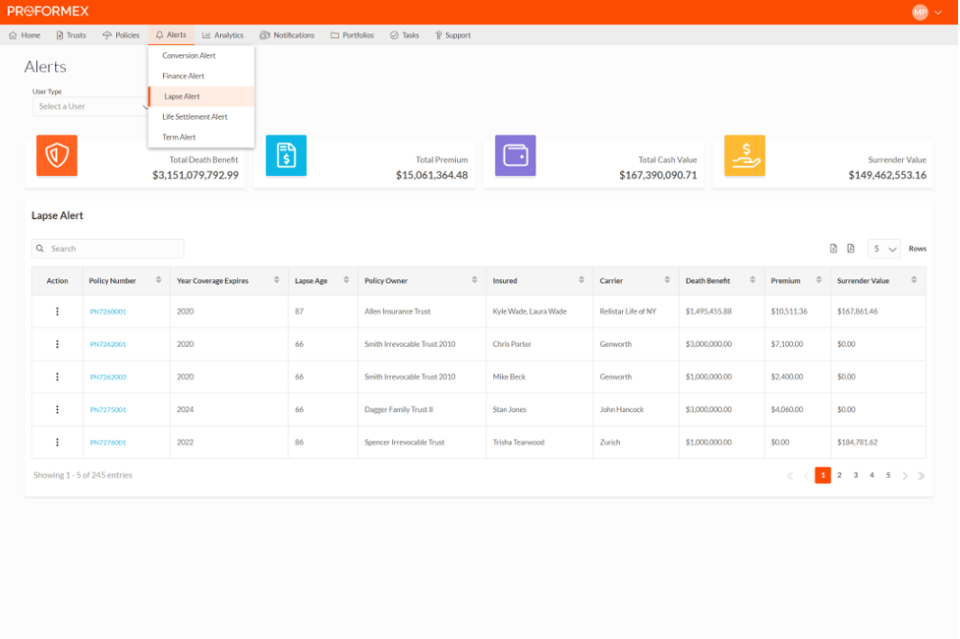The width and height of the screenshot is (960, 639).
Task: Sort by Premium column
Action: (x=819, y=280)
